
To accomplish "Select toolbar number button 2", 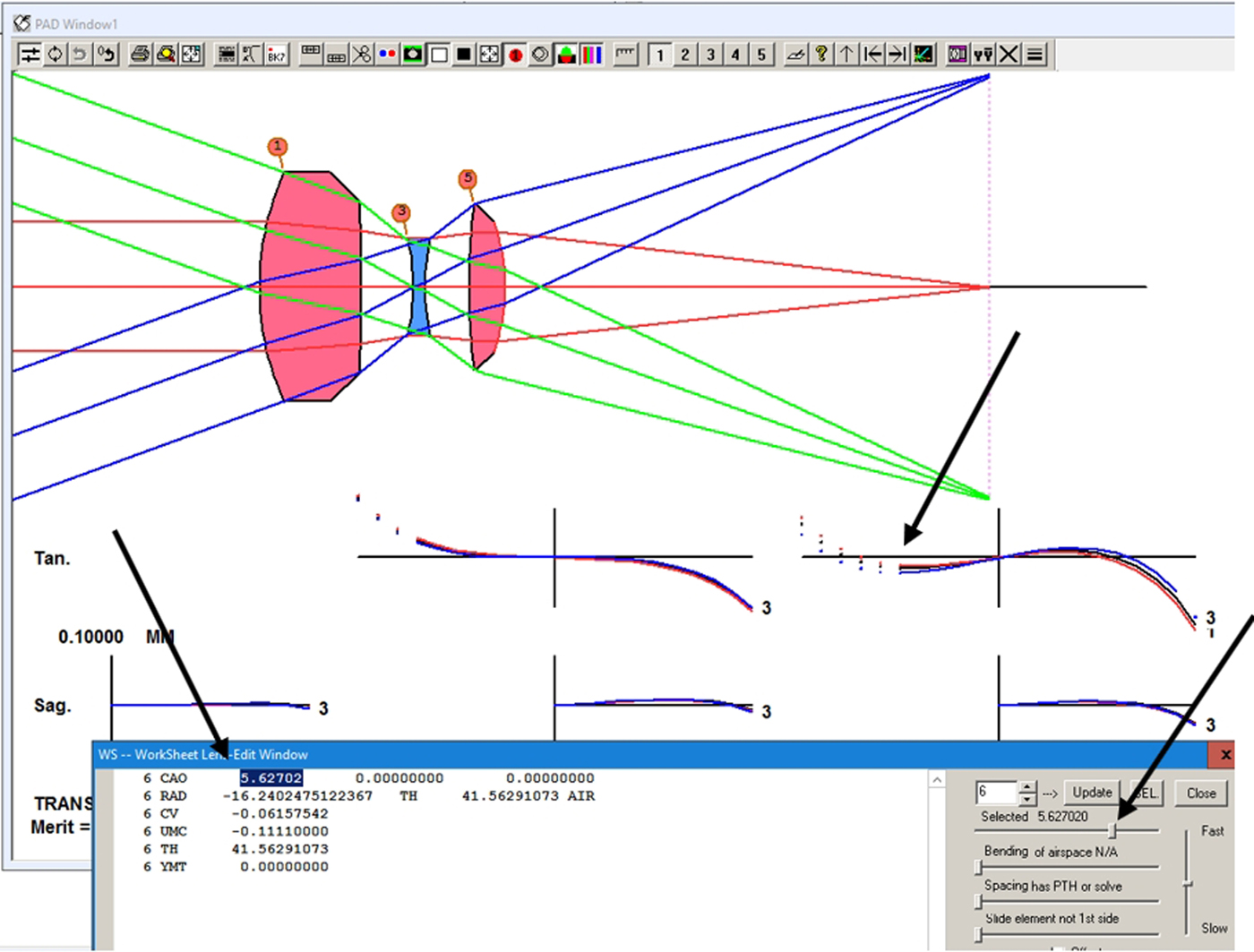I will pos(685,55).
